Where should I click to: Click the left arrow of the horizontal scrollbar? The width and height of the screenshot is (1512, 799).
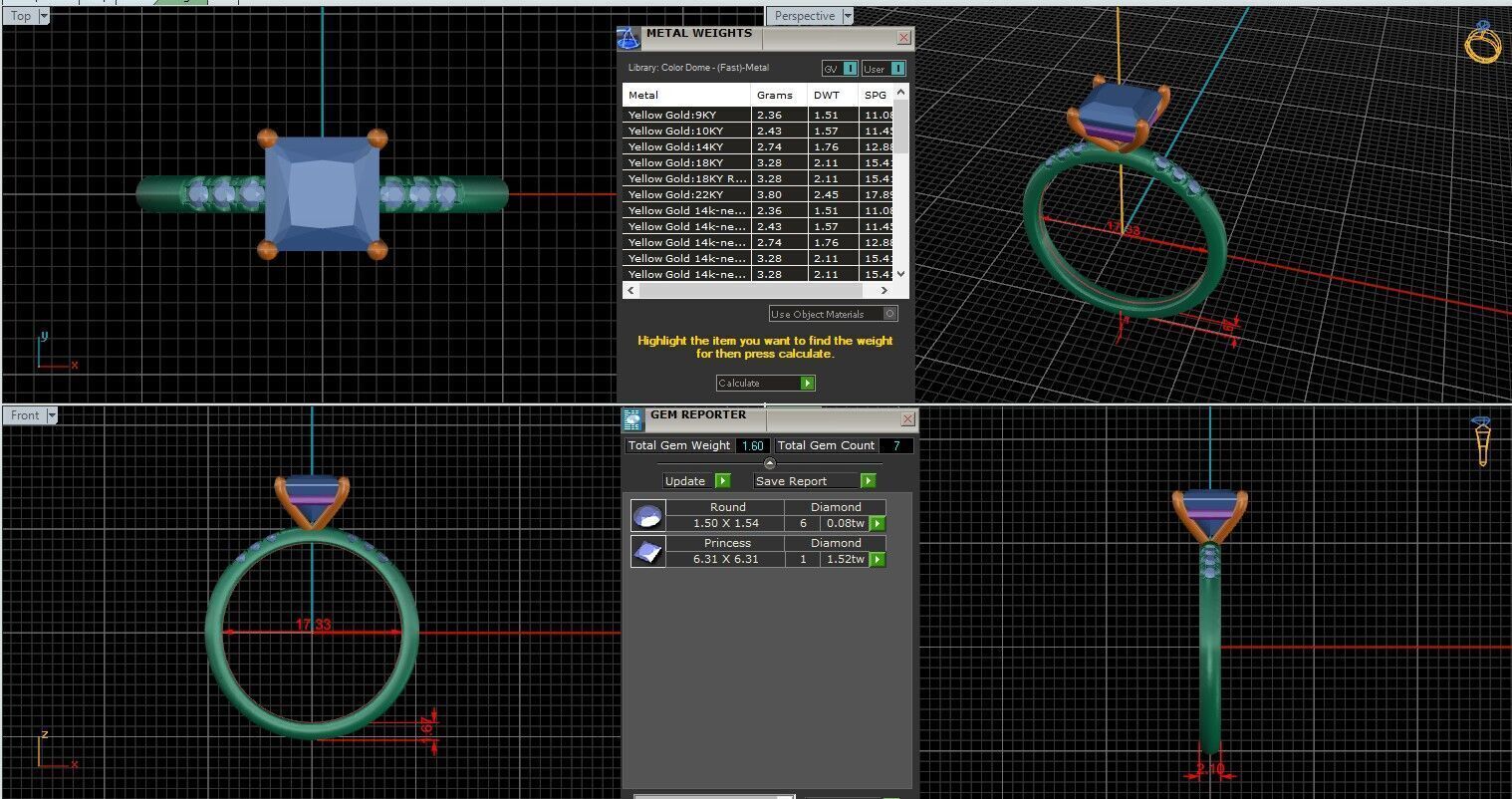click(x=630, y=290)
